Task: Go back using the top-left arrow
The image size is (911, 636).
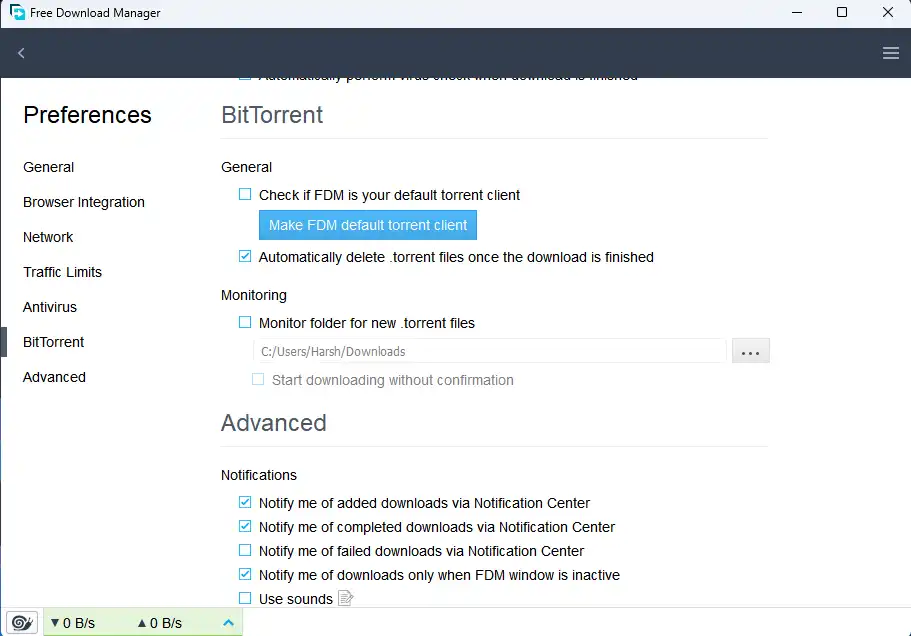Action: (20, 52)
